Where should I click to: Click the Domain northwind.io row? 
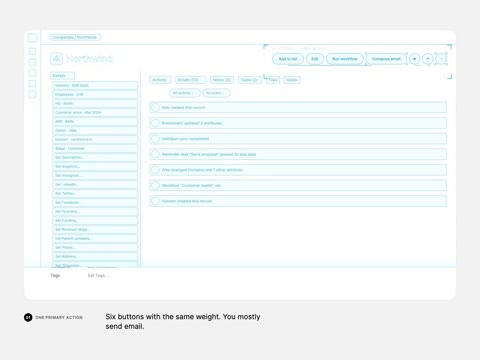pos(95,140)
